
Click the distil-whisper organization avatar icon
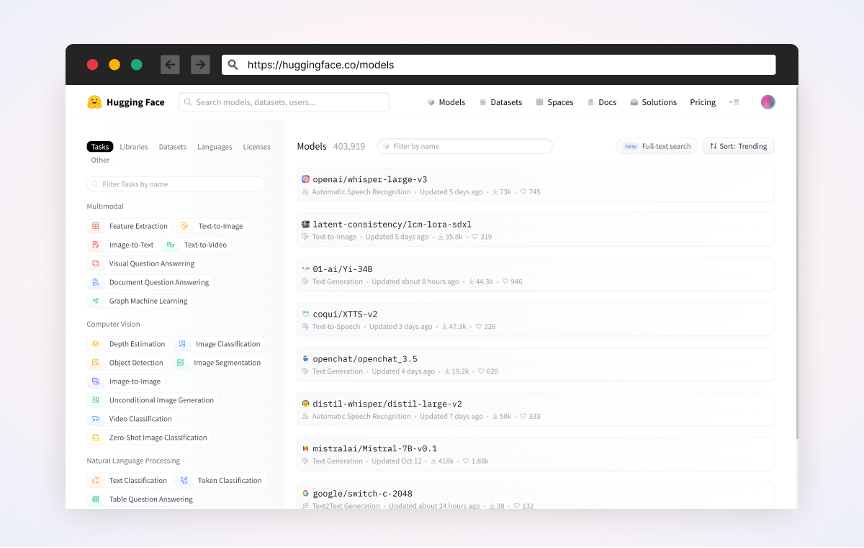point(305,404)
